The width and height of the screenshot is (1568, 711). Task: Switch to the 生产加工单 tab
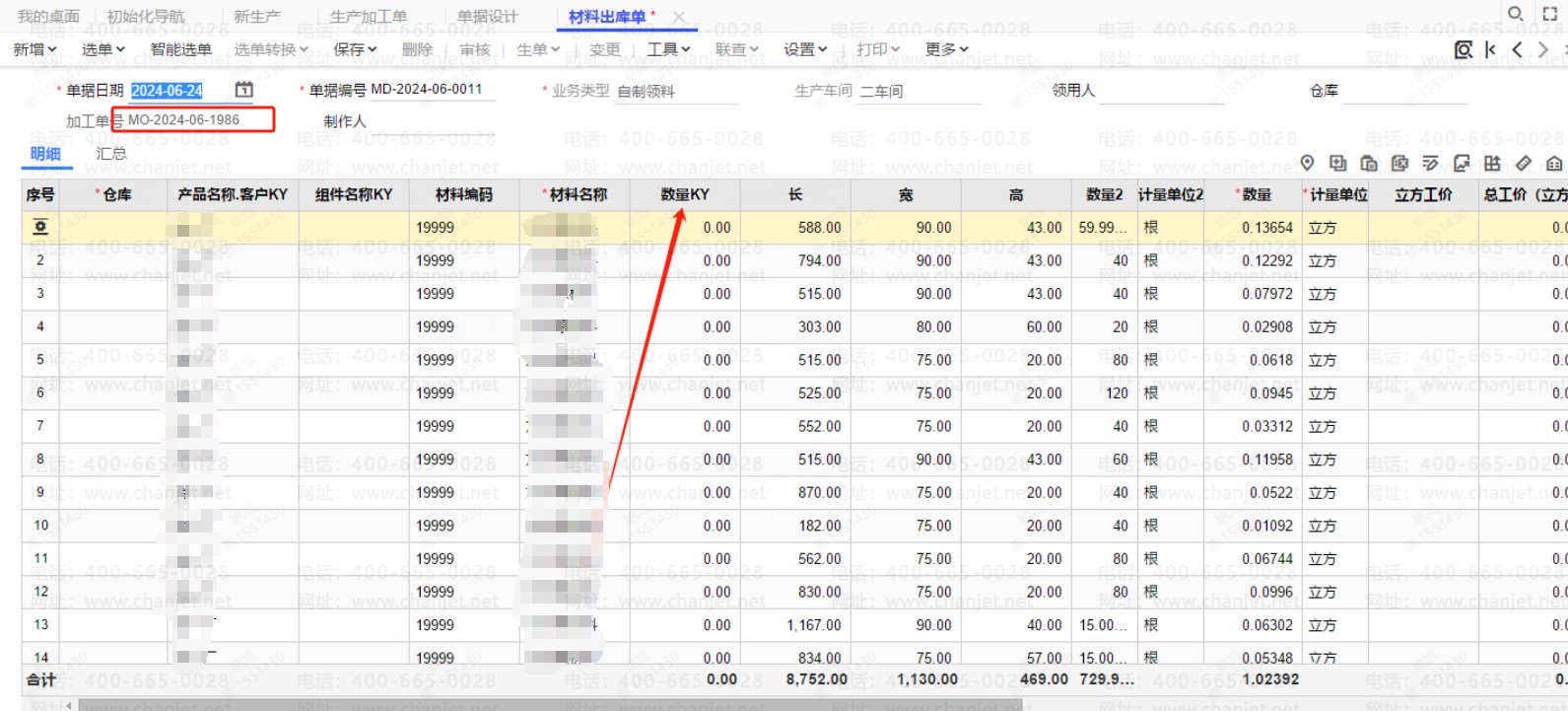point(368,17)
